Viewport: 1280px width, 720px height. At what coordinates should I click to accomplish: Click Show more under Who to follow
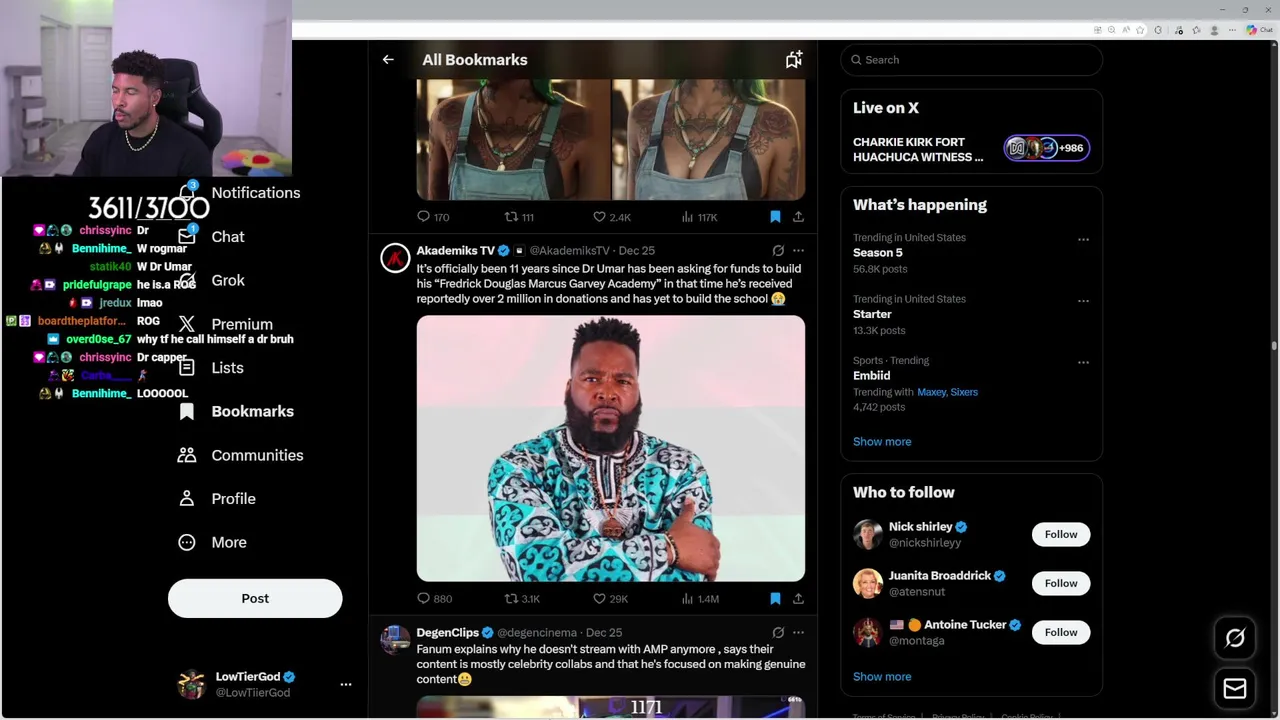click(x=882, y=677)
